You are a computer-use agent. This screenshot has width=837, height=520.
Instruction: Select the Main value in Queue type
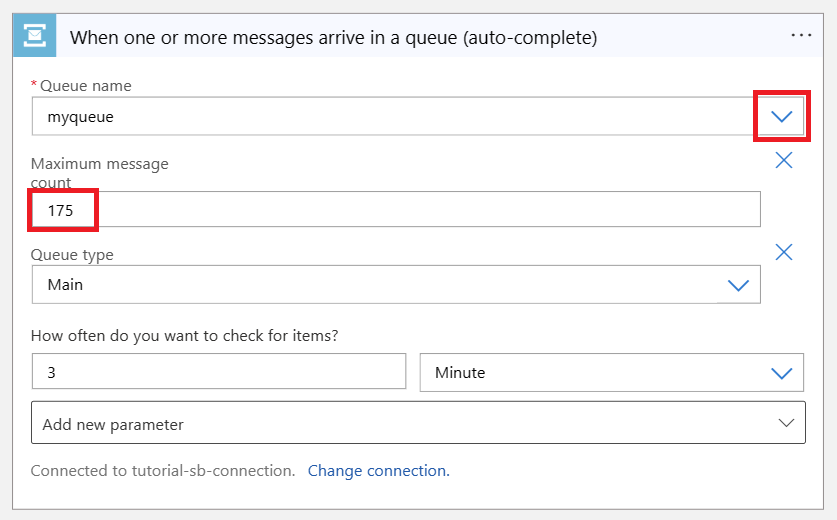click(x=66, y=285)
